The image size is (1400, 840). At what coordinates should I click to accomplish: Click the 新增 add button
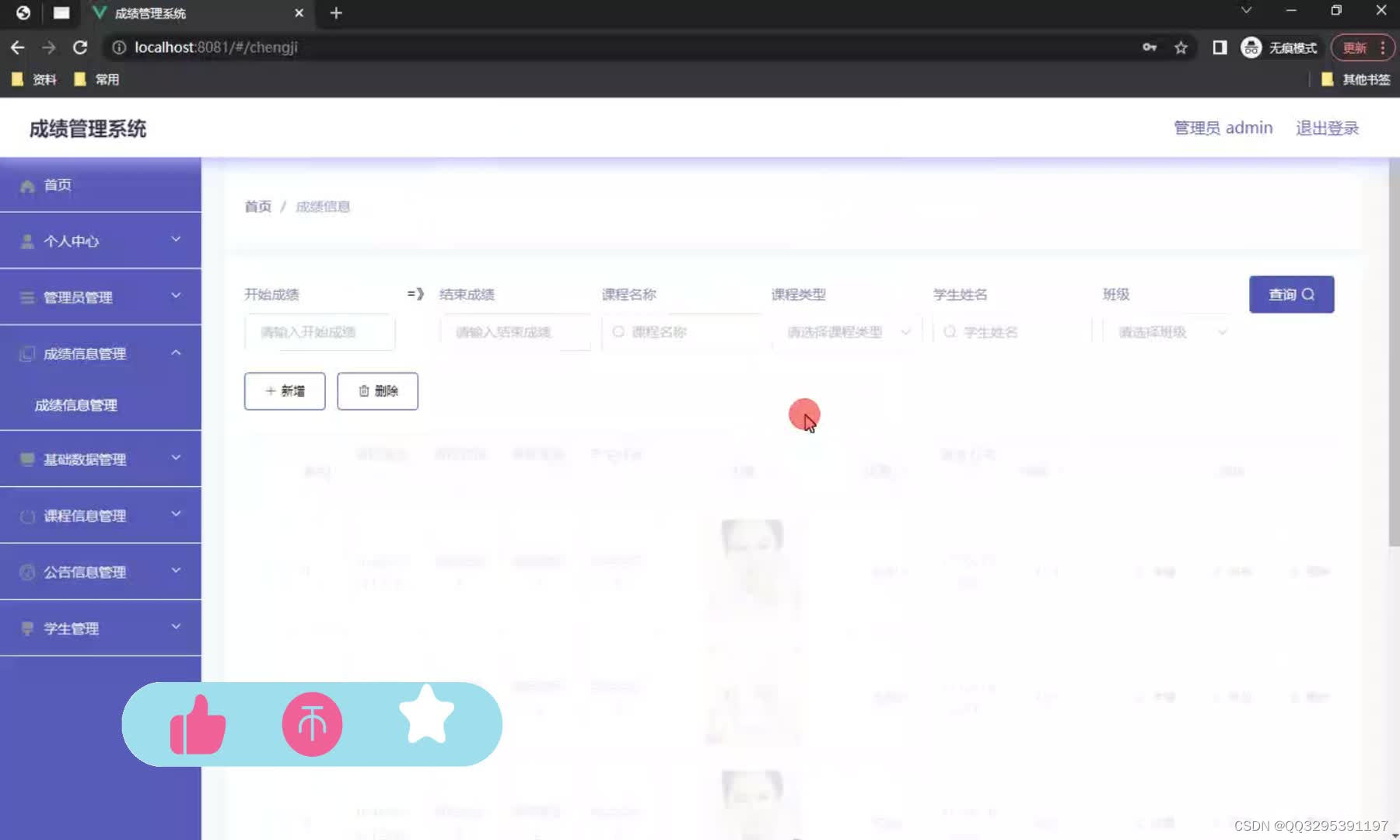284,391
